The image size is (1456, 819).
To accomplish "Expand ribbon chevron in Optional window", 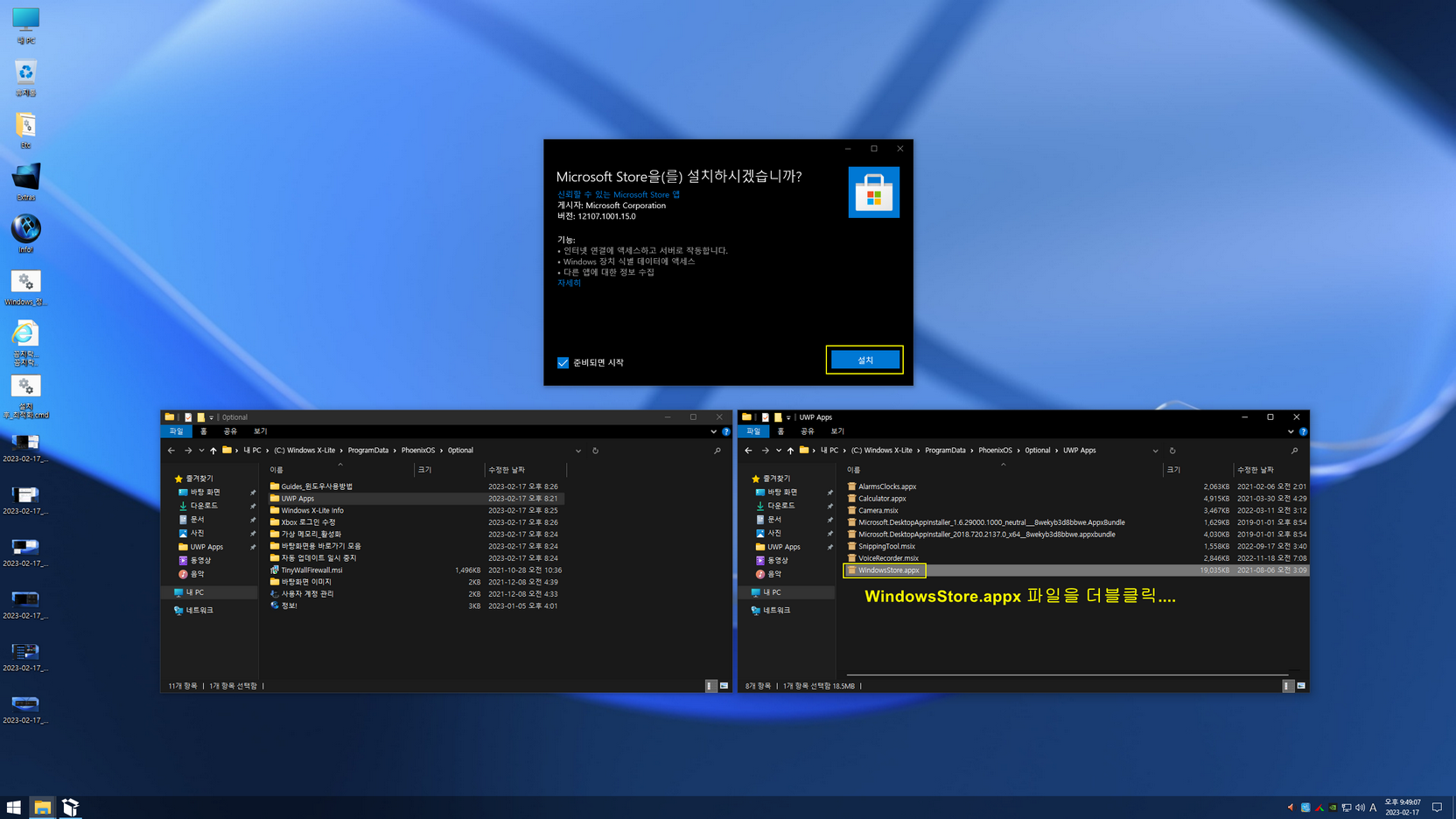I will coord(713,431).
